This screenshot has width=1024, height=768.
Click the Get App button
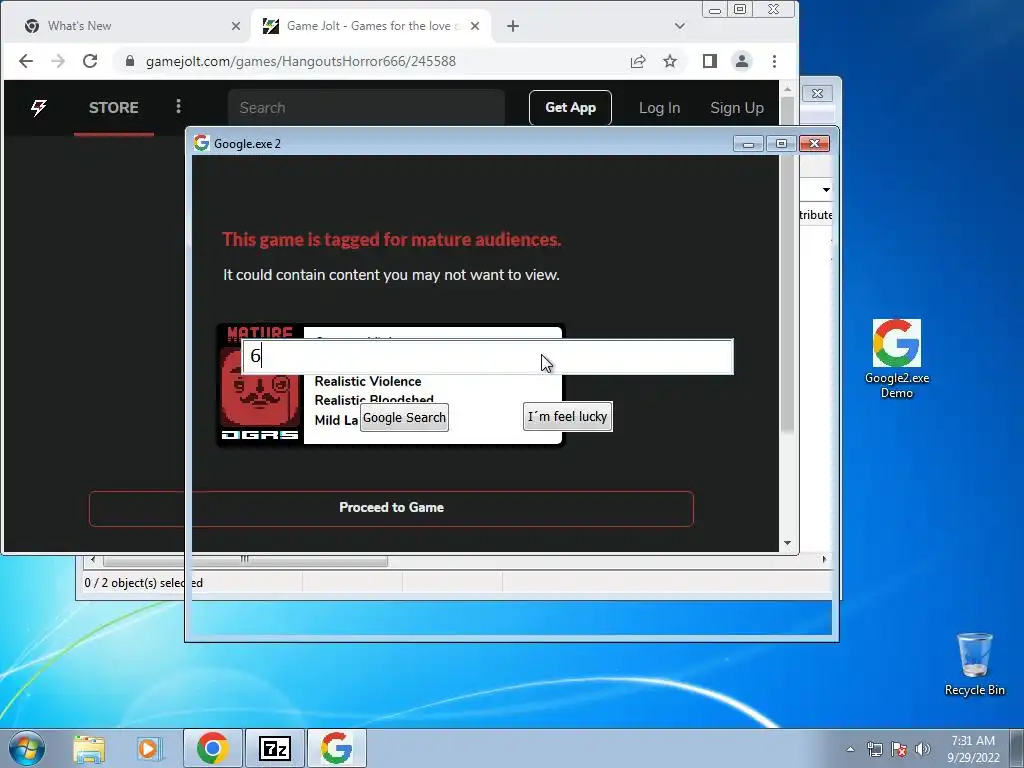(x=570, y=108)
